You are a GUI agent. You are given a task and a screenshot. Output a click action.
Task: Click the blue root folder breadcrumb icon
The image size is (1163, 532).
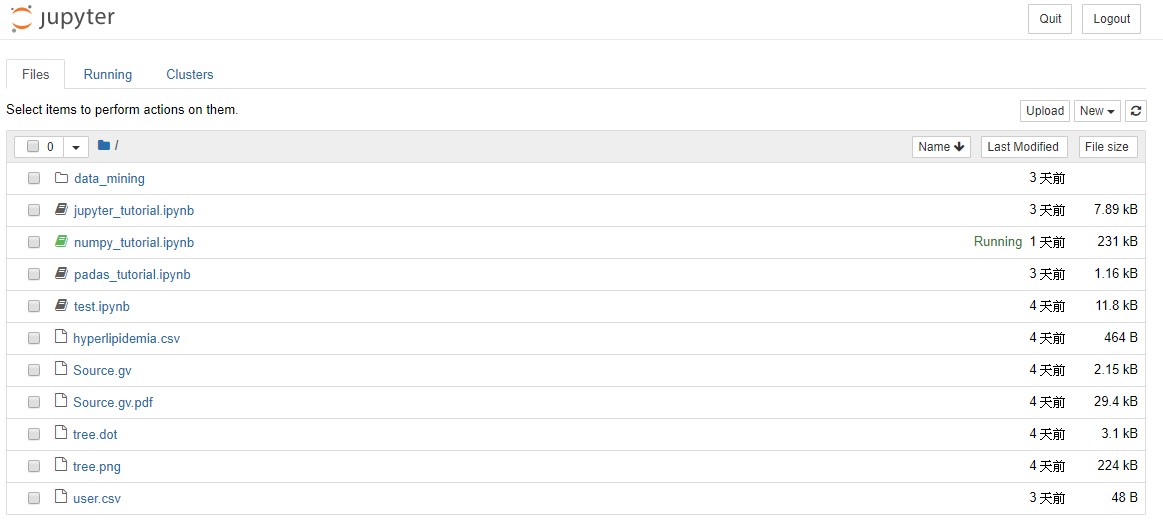(x=104, y=146)
